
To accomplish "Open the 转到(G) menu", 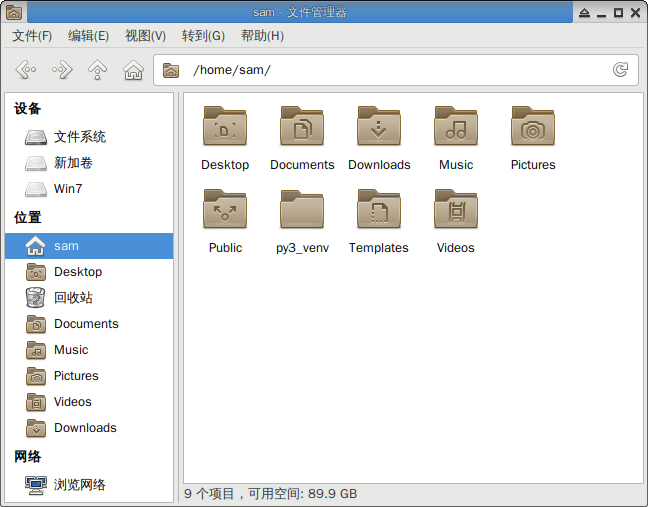I will tap(203, 36).
